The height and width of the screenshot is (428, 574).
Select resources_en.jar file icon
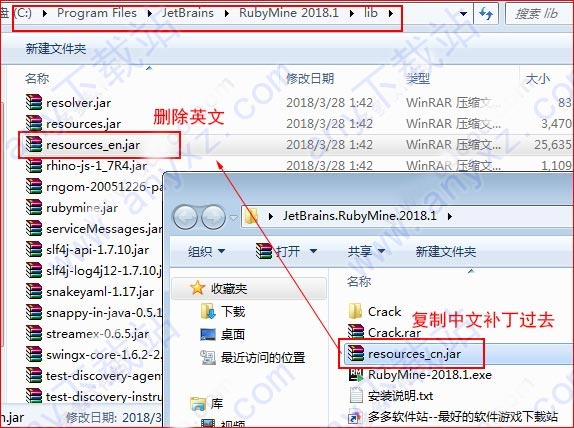(x=34, y=145)
